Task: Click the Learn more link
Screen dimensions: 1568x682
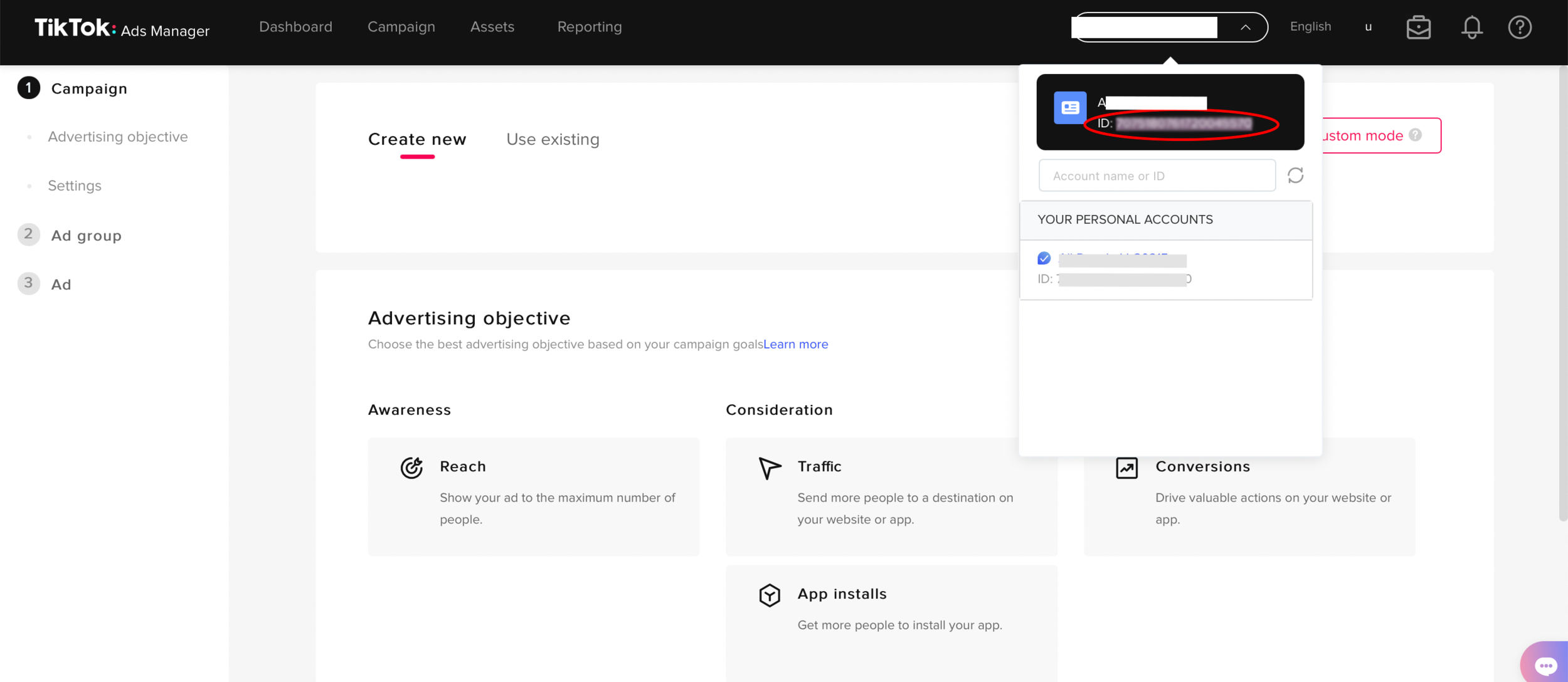Action: tap(795, 344)
